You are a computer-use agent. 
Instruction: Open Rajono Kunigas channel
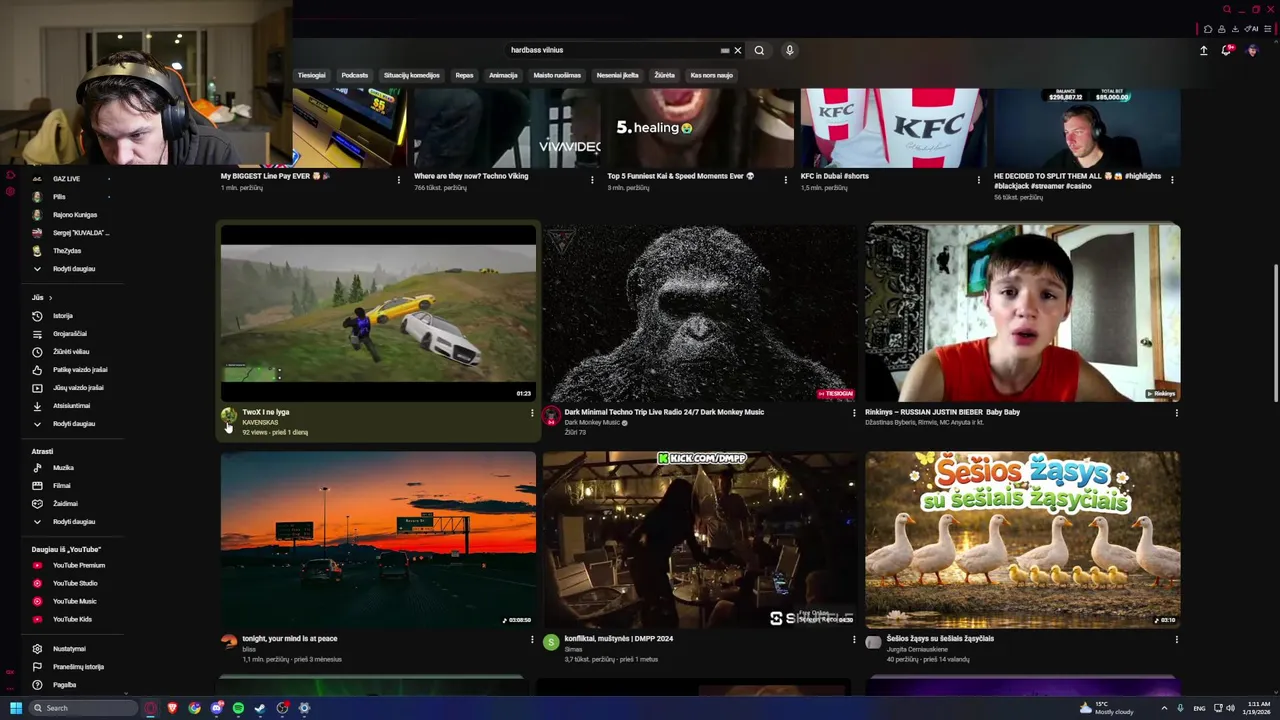74,215
